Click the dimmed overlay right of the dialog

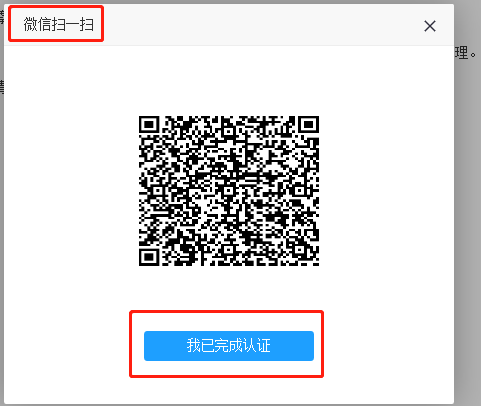tap(467, 233)
